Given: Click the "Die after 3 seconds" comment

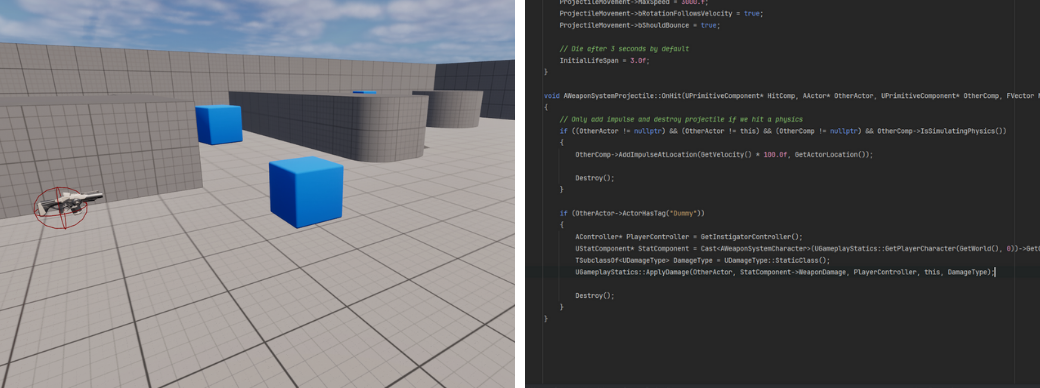Looking at the screenshot, I should pos(623,48).
